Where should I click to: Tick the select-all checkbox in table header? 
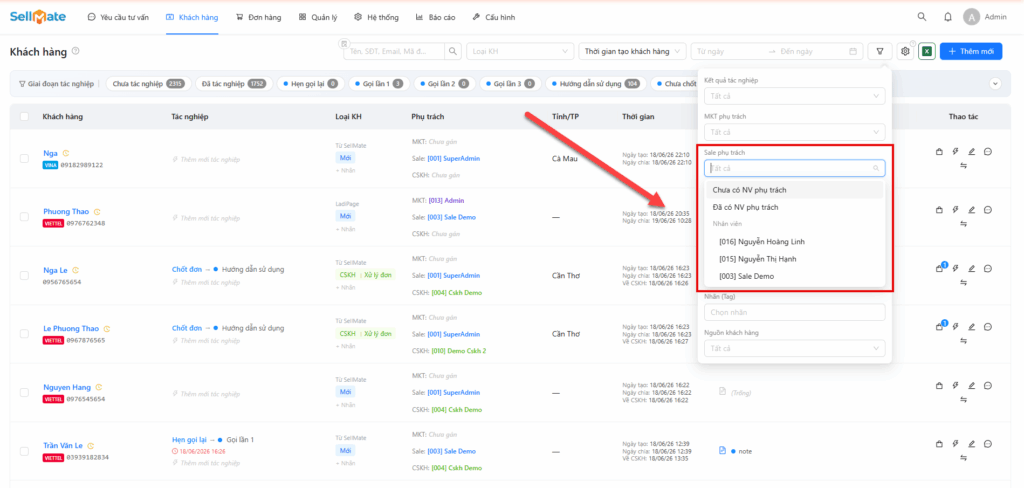[24, 116]
